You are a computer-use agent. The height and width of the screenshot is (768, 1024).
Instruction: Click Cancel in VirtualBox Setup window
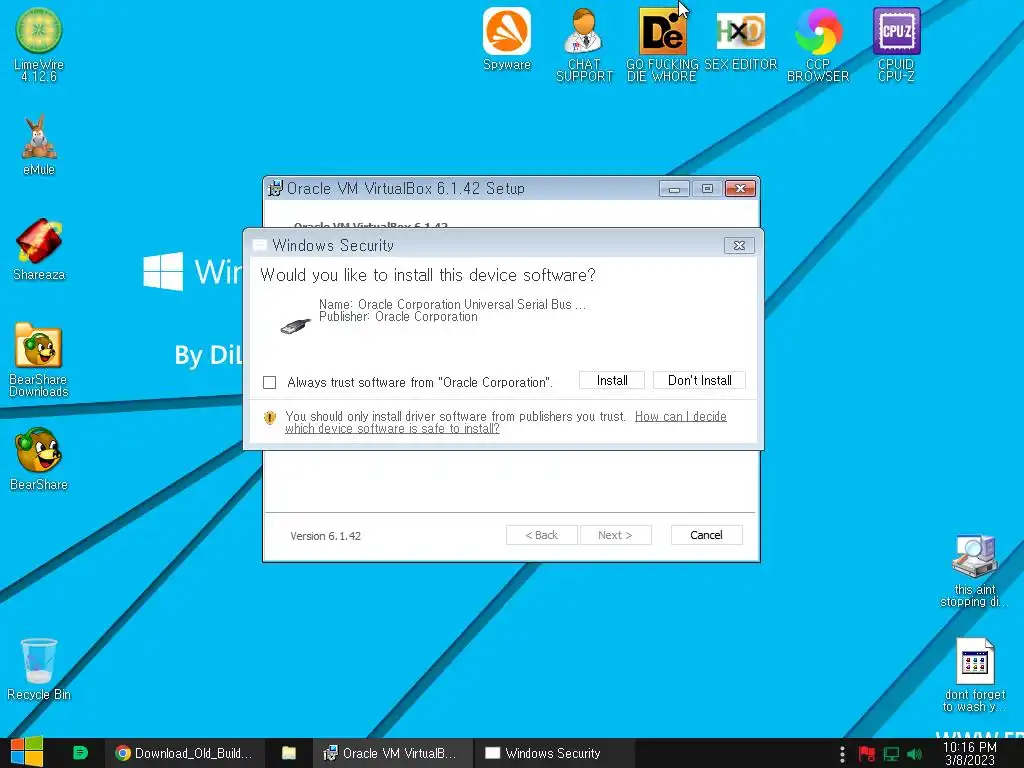(x=707, y=535)
